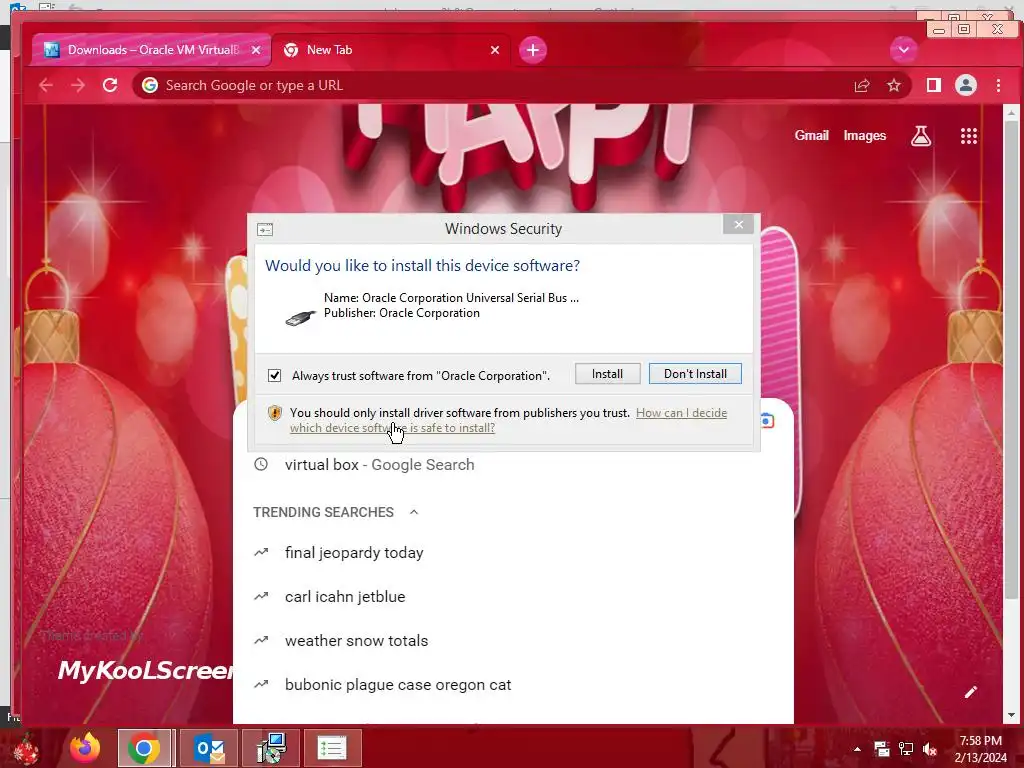Click the muted volume tray icon

coord(930,749)
